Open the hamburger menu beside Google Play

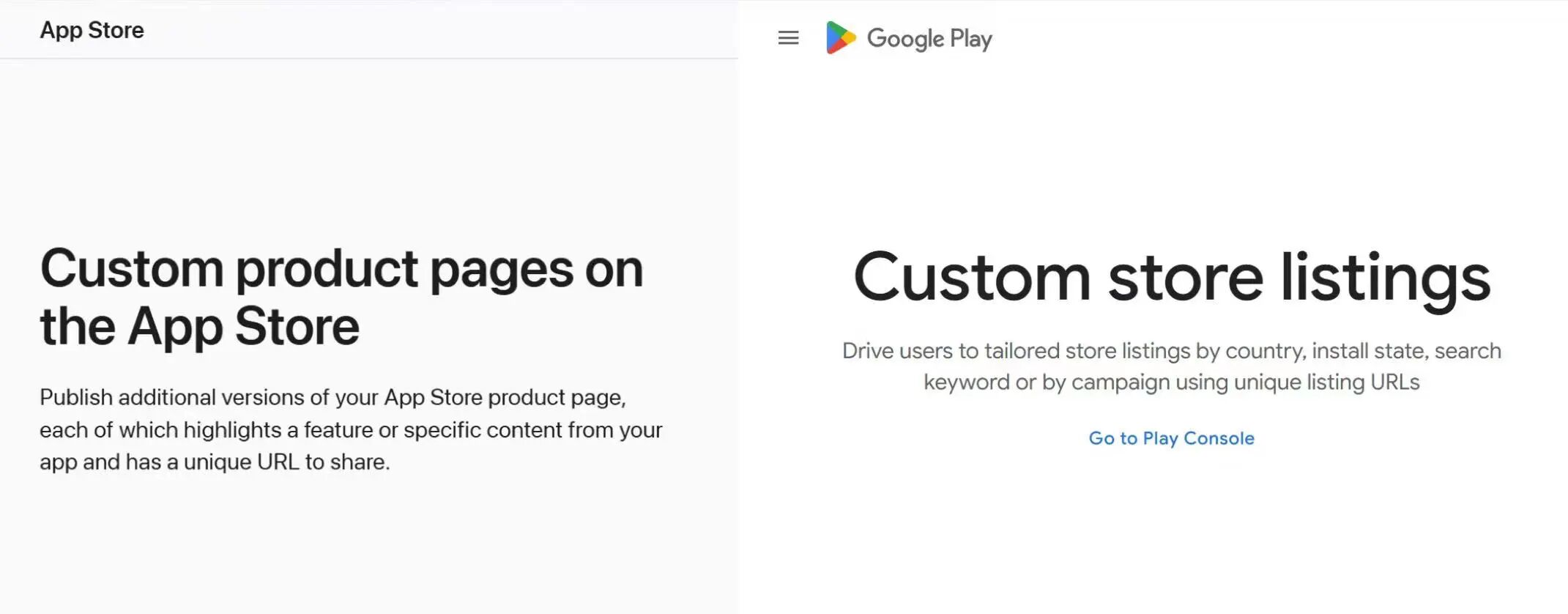click(x=788, y=38)
